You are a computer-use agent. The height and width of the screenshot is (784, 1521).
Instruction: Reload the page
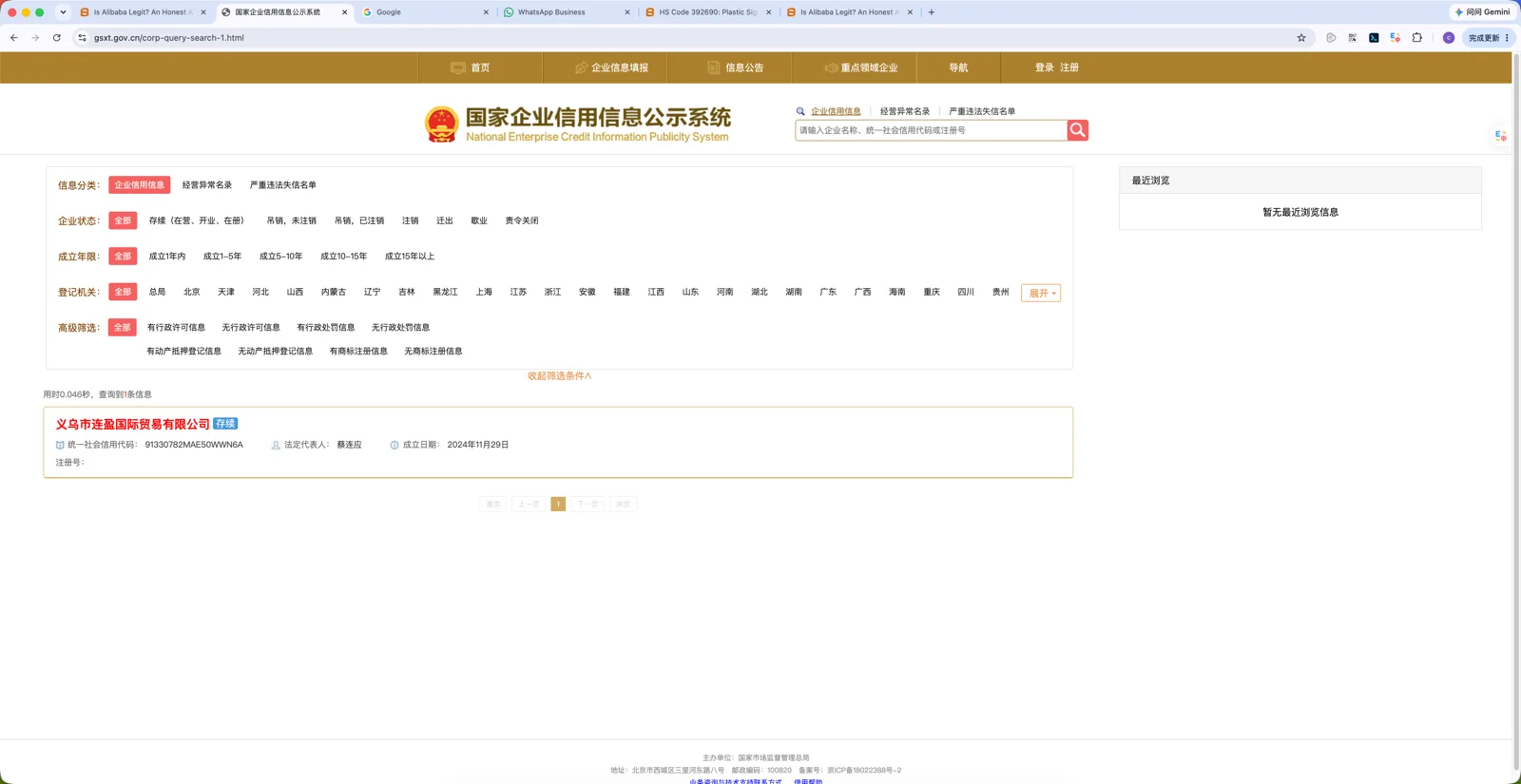click(x=57, y=38)
